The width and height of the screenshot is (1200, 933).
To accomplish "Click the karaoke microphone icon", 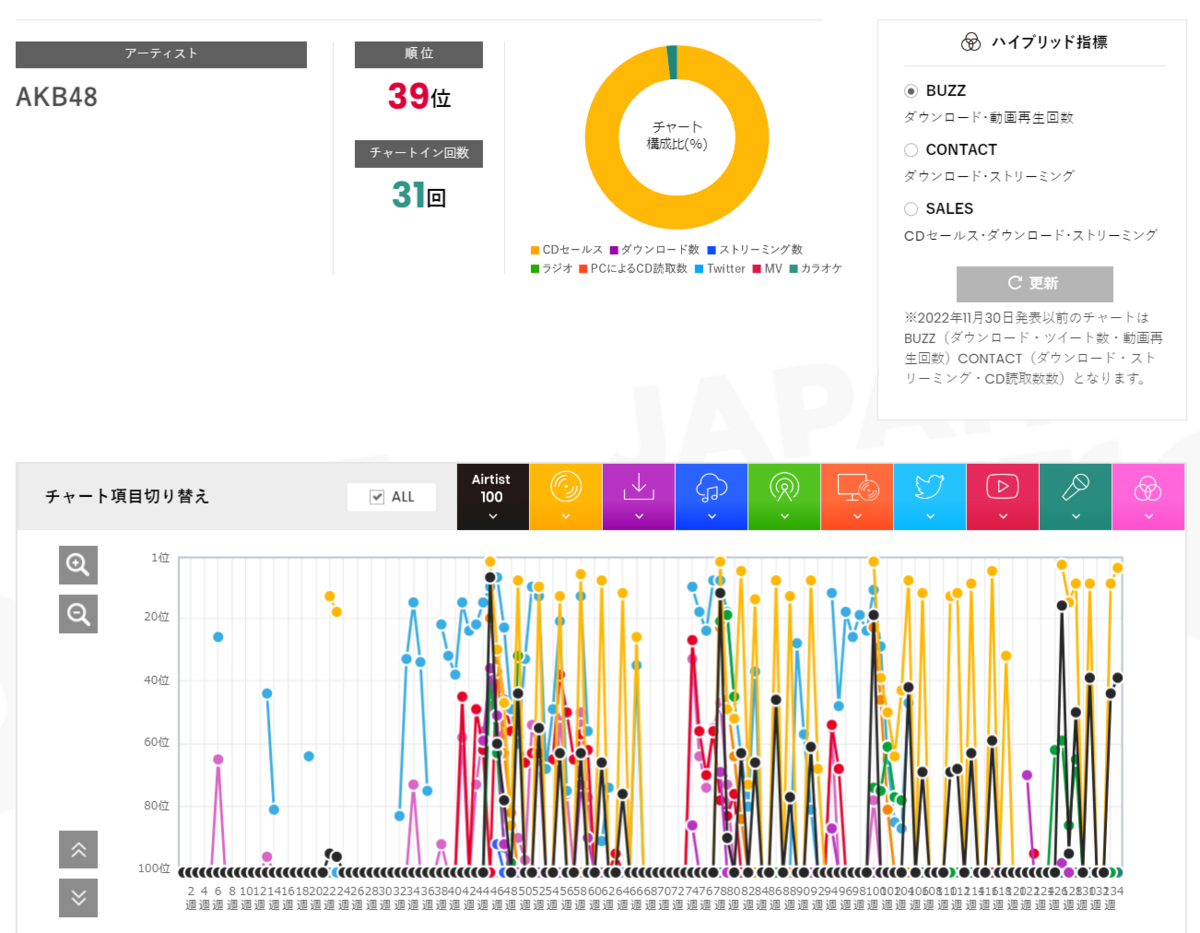I will [1076, 487].
